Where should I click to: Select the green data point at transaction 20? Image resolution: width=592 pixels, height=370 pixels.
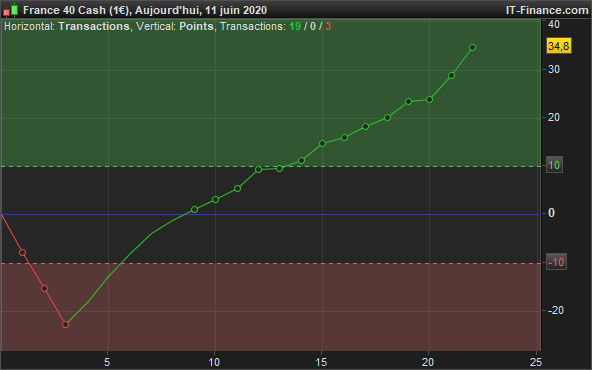tap(429, 100)
